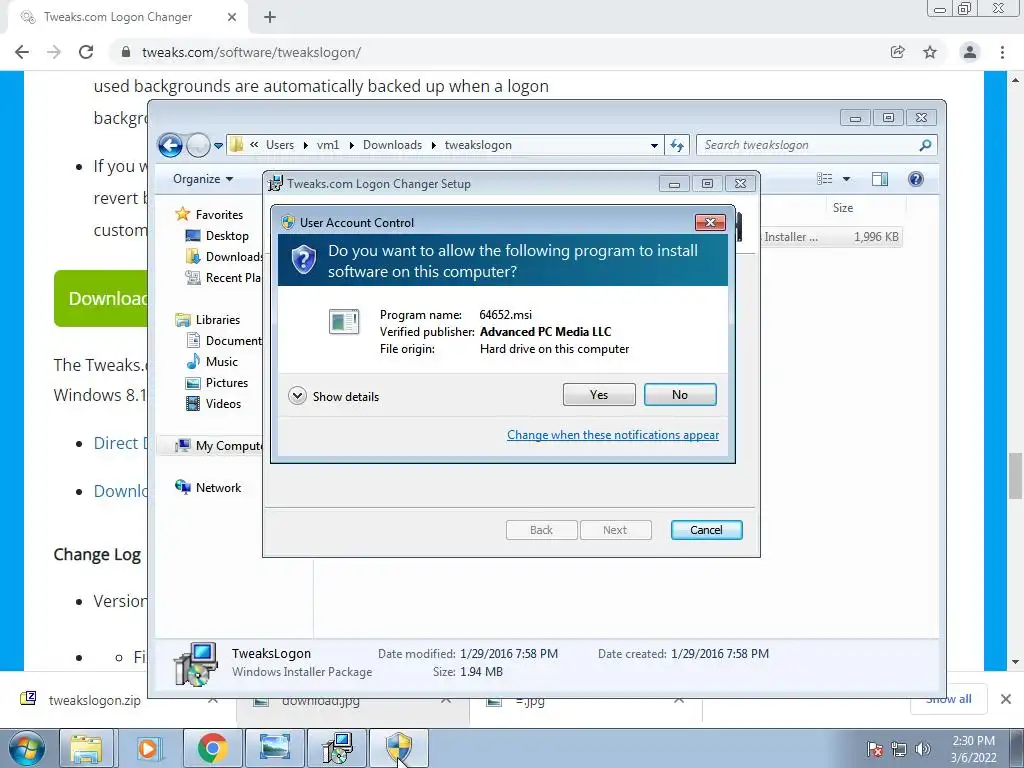Click the UAC shield question icon
The width and height of the screenshot is (1024, 768).
click(304, 259)
